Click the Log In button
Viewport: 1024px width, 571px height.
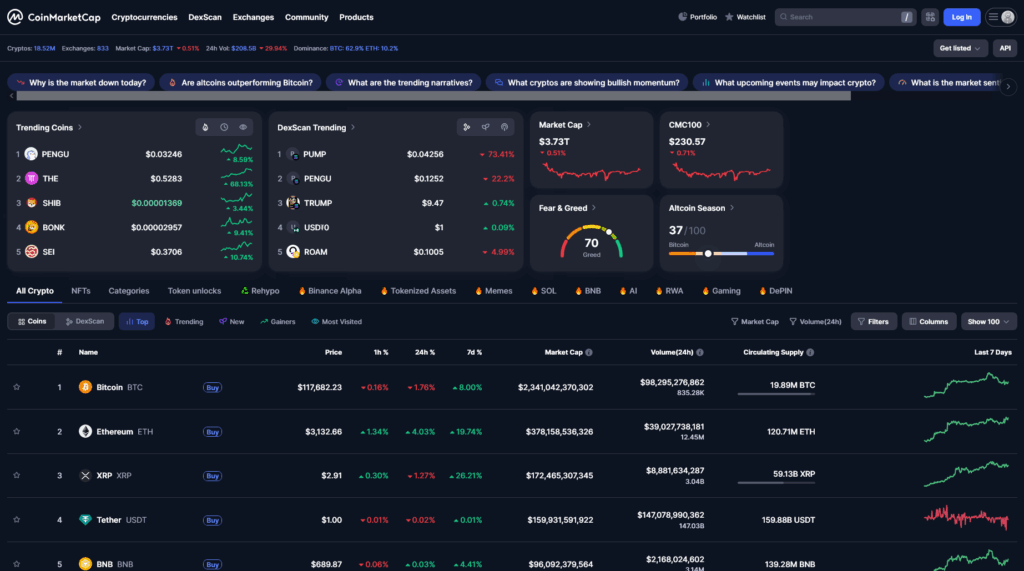[961, 17]
